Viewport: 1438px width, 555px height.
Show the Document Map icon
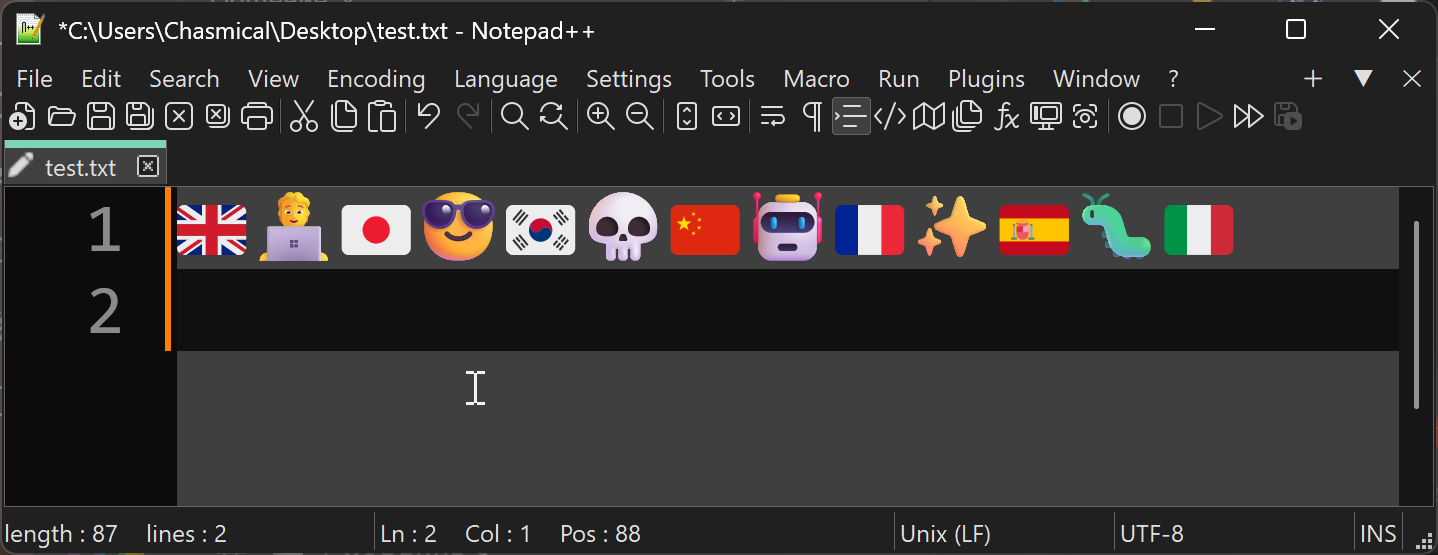(929, 117)
